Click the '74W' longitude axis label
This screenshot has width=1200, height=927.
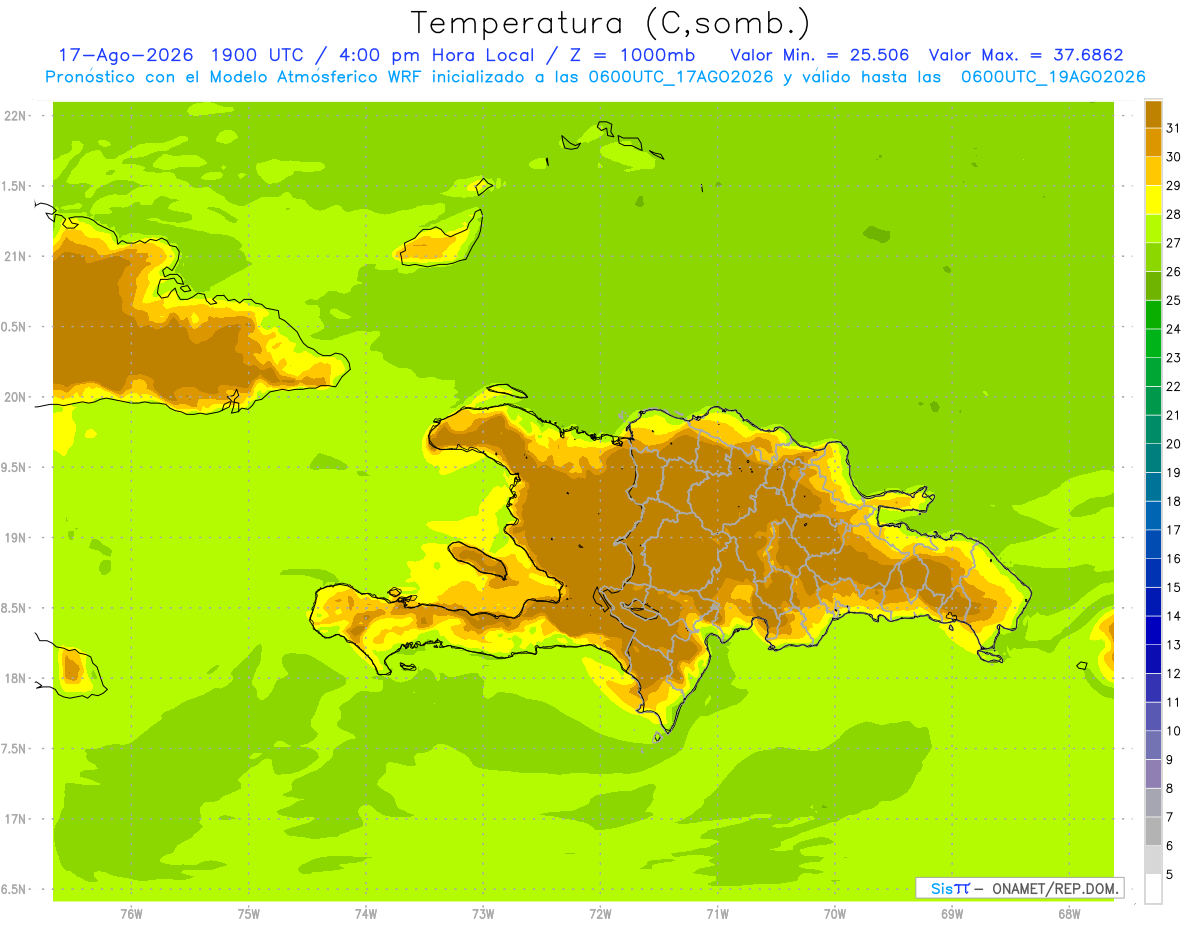tap(366, 914)
